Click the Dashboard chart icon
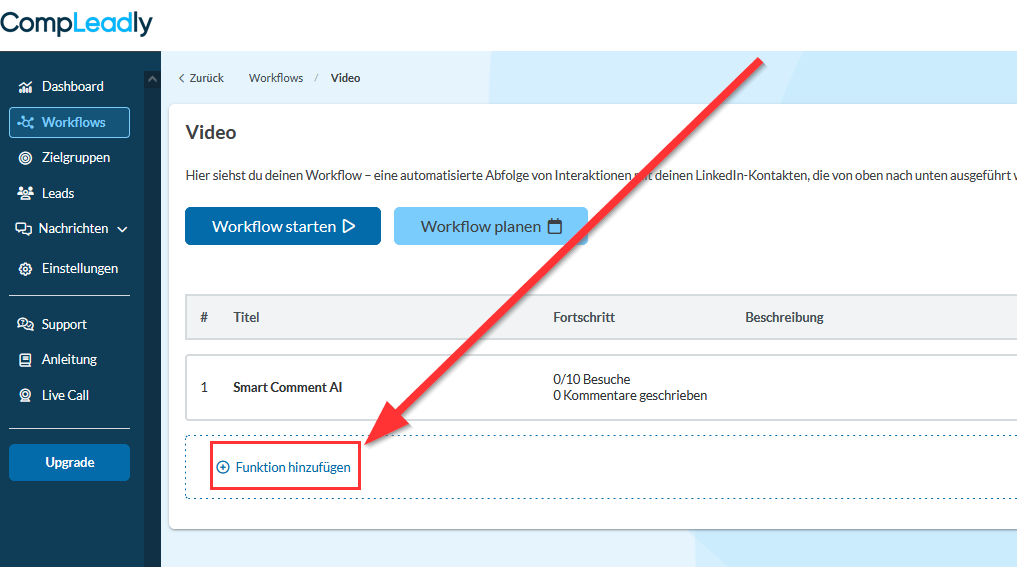Screen dimensions: 1017x567 tap(26, 87)
